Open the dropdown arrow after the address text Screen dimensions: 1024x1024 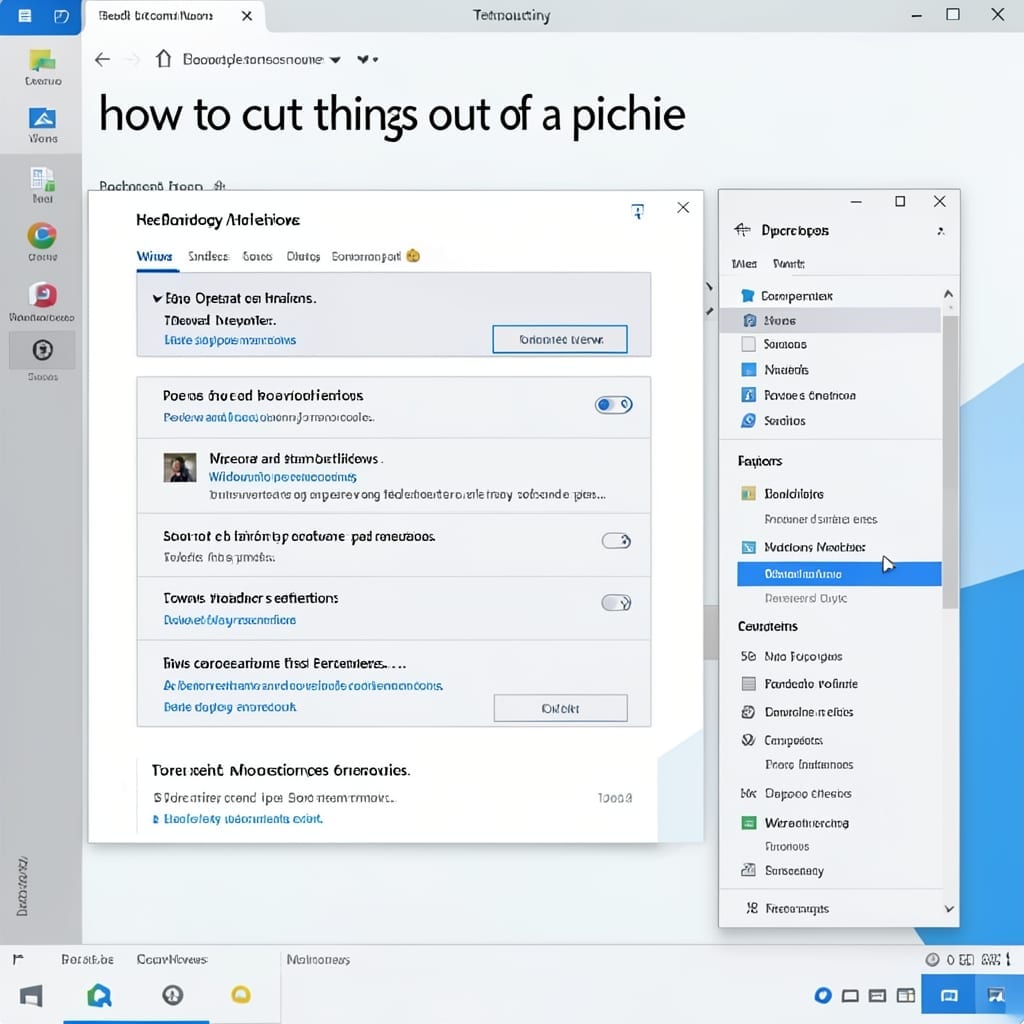(x=335, y=60)
